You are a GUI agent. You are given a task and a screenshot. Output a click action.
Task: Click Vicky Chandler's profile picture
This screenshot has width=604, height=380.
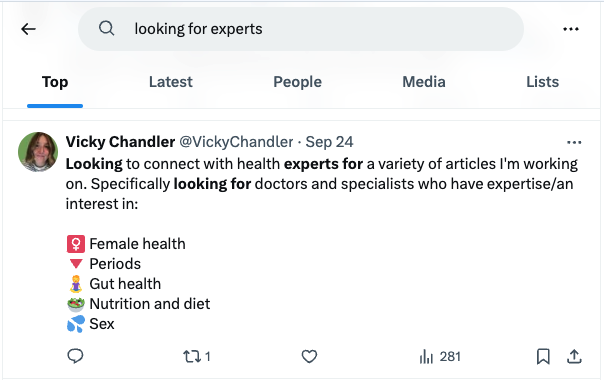(x=38, y=152)
